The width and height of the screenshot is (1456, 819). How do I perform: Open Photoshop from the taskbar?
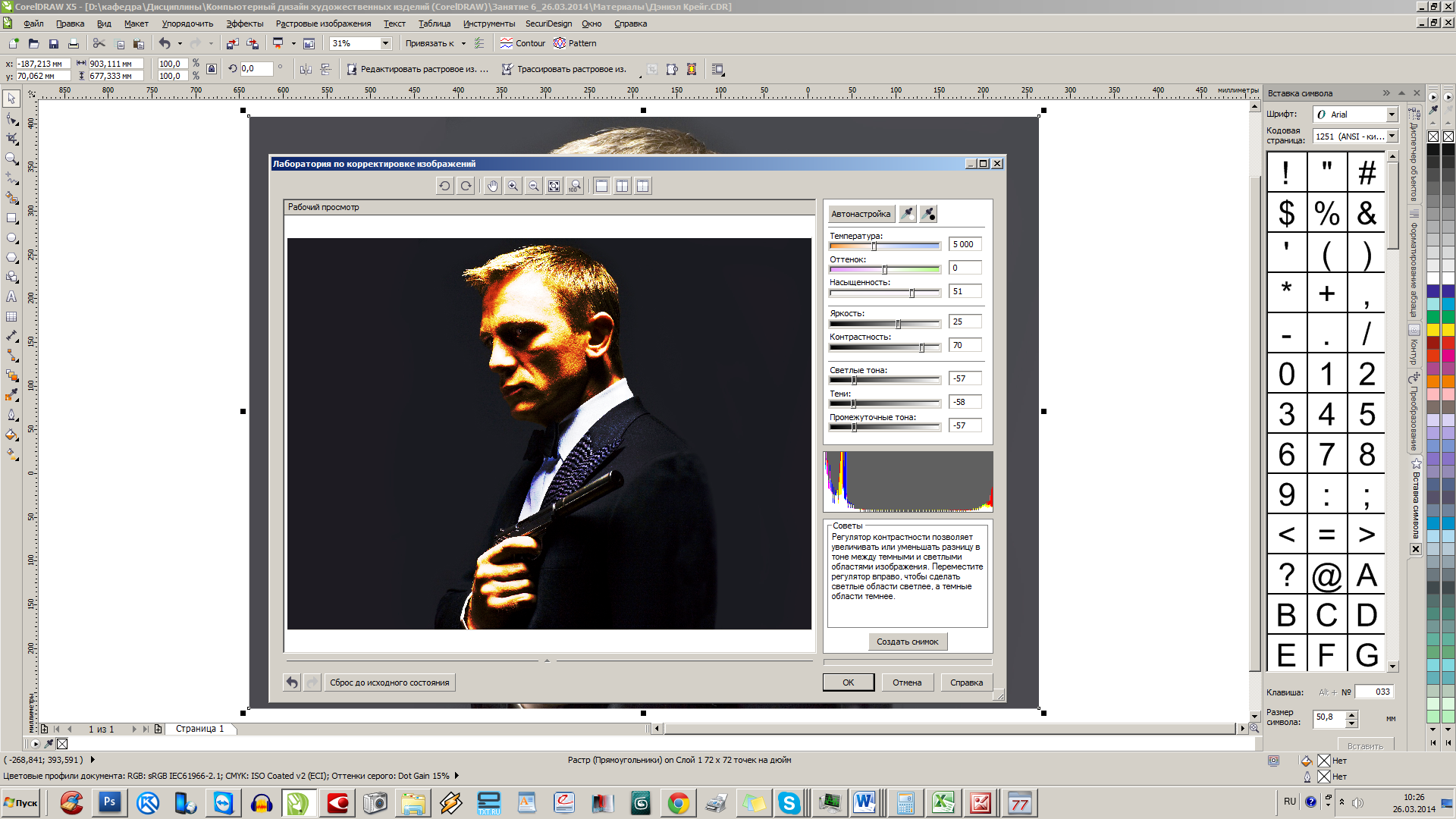coord(109,802)
